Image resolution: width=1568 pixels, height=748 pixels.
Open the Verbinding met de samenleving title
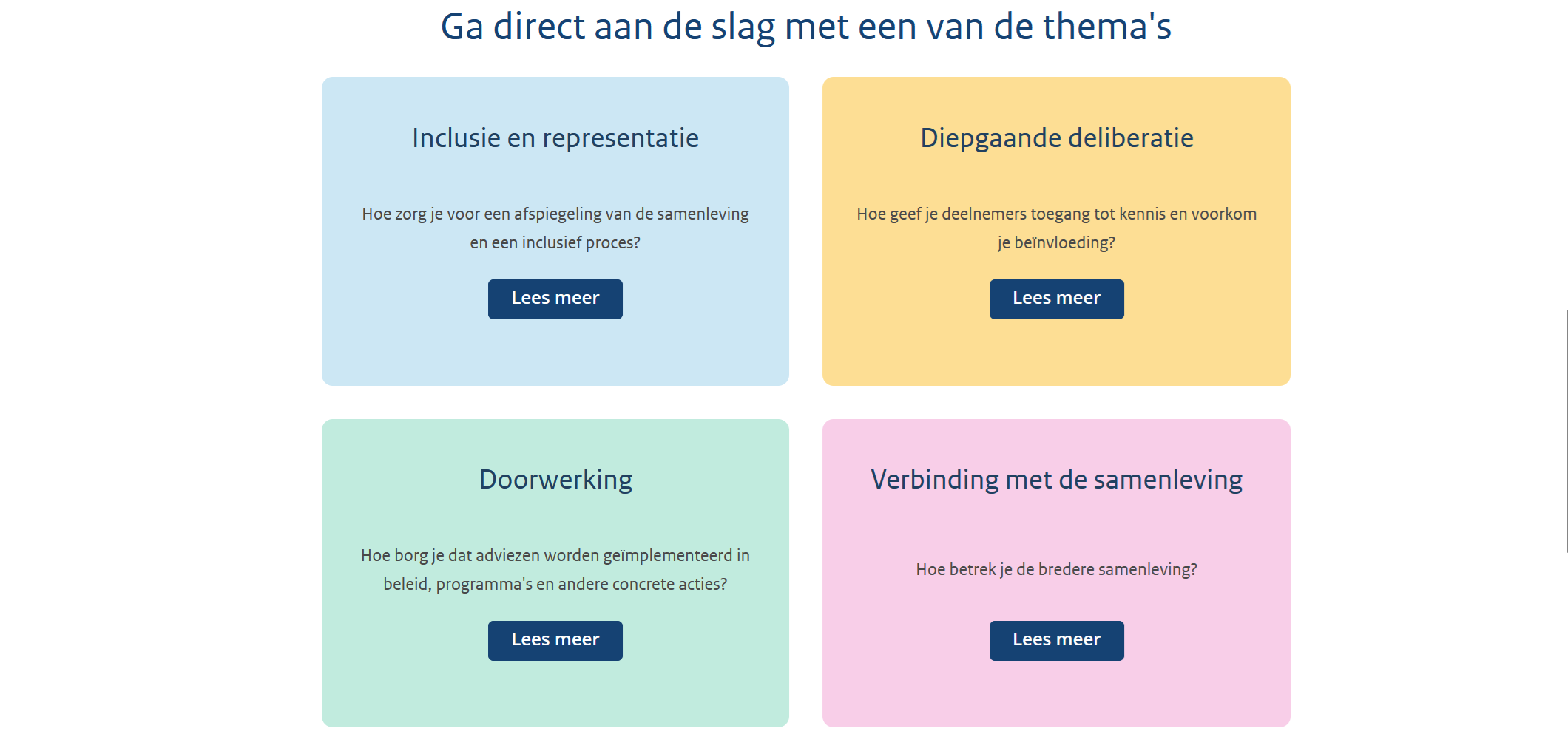coord(1056,480)
